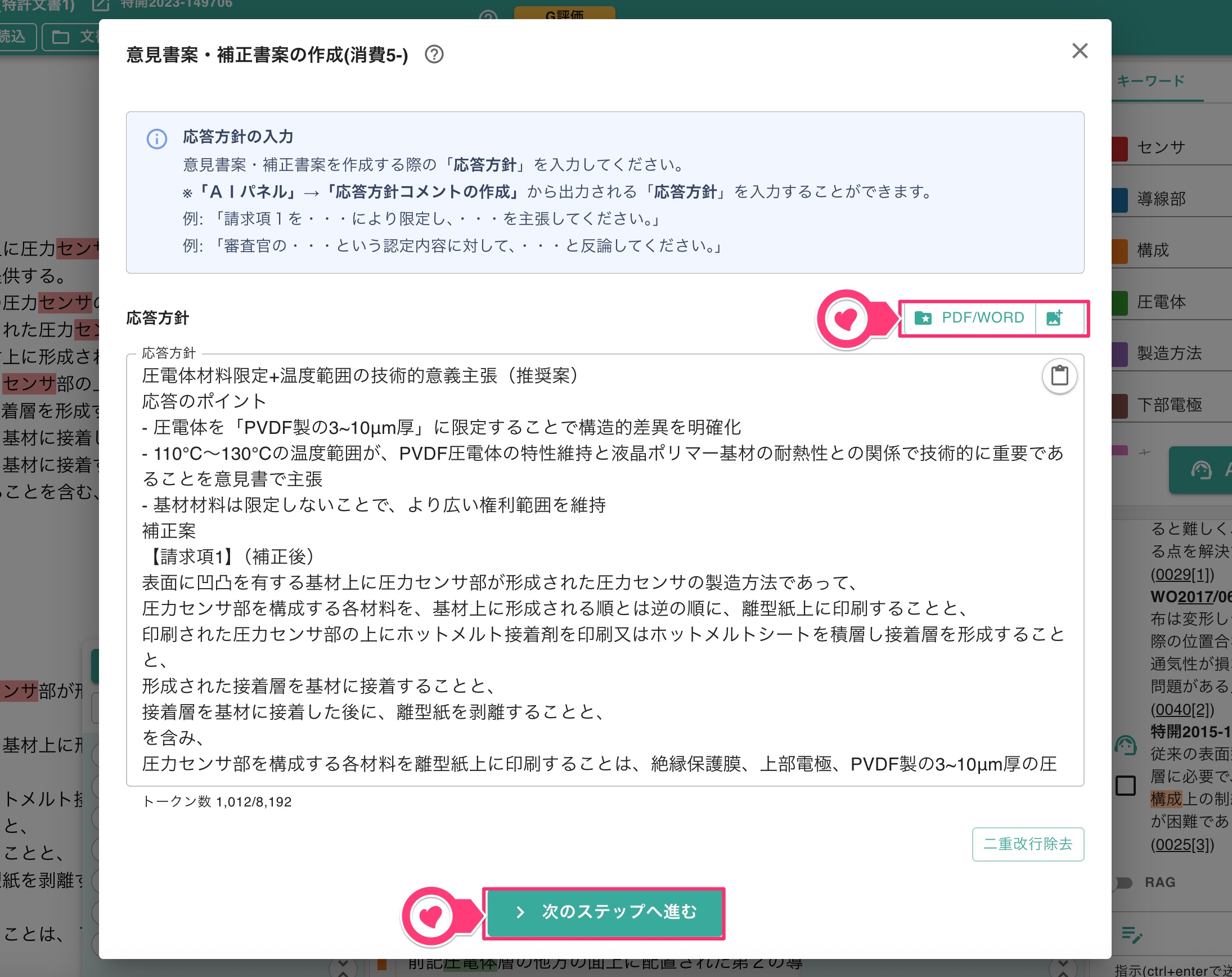
Task: Toggle the RAG switch
Action: pyautogui.click(x=1123, y=882)
